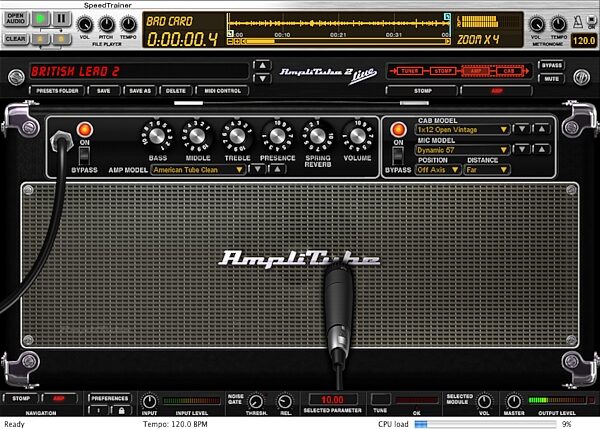600x429 pixels.
Task: Click the amp orange power light
Action: click(85, 130)
